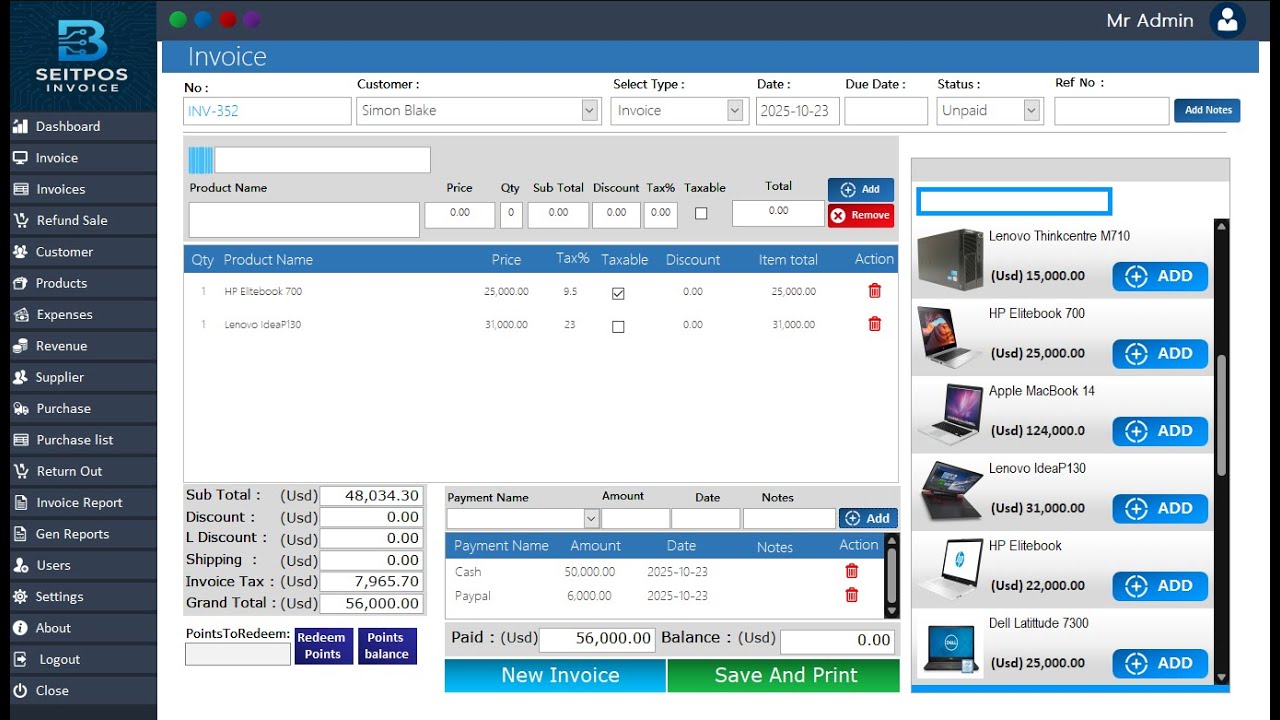Go to Invoices in the sidebar

coord(83,189)
